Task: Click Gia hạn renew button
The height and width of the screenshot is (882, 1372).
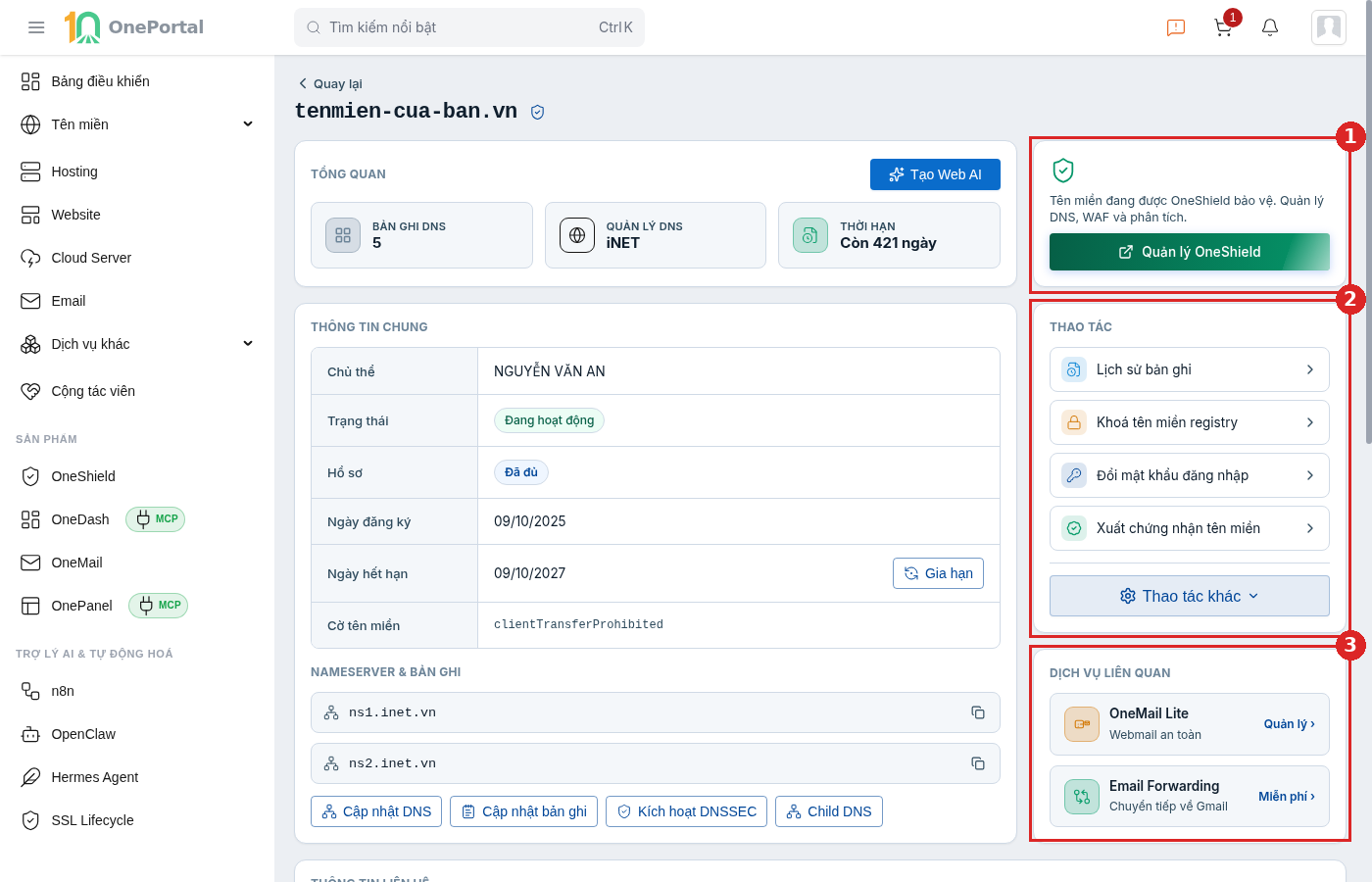Action: click(x=938, y=573)
